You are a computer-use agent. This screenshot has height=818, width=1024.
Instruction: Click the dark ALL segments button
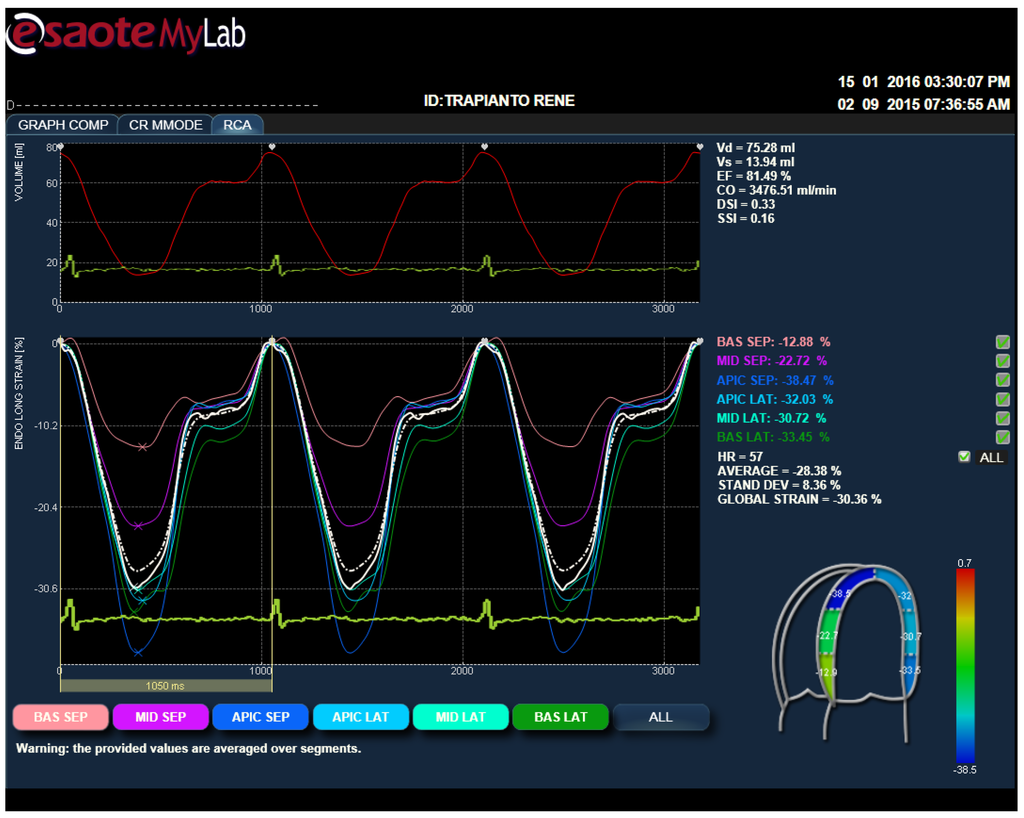coord(660,717)
